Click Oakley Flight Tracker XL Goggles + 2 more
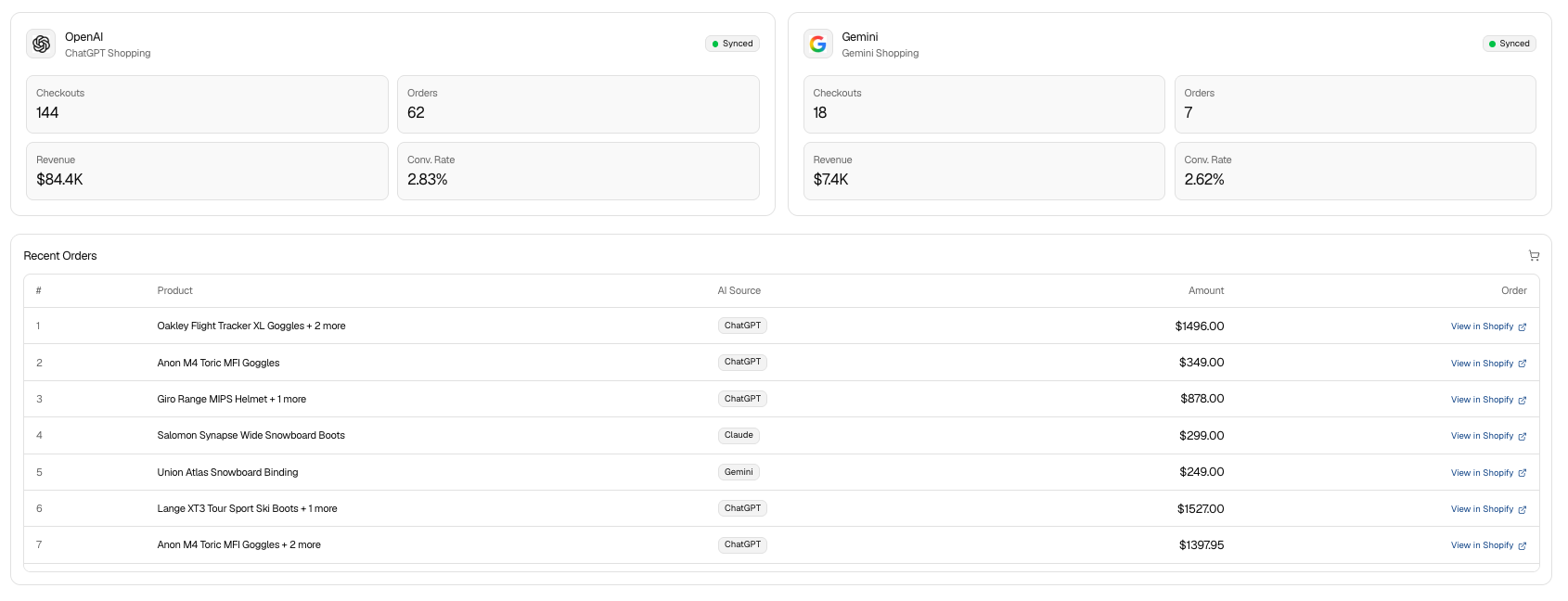Viewport: 1568px width, 601px height. [251, 326]
